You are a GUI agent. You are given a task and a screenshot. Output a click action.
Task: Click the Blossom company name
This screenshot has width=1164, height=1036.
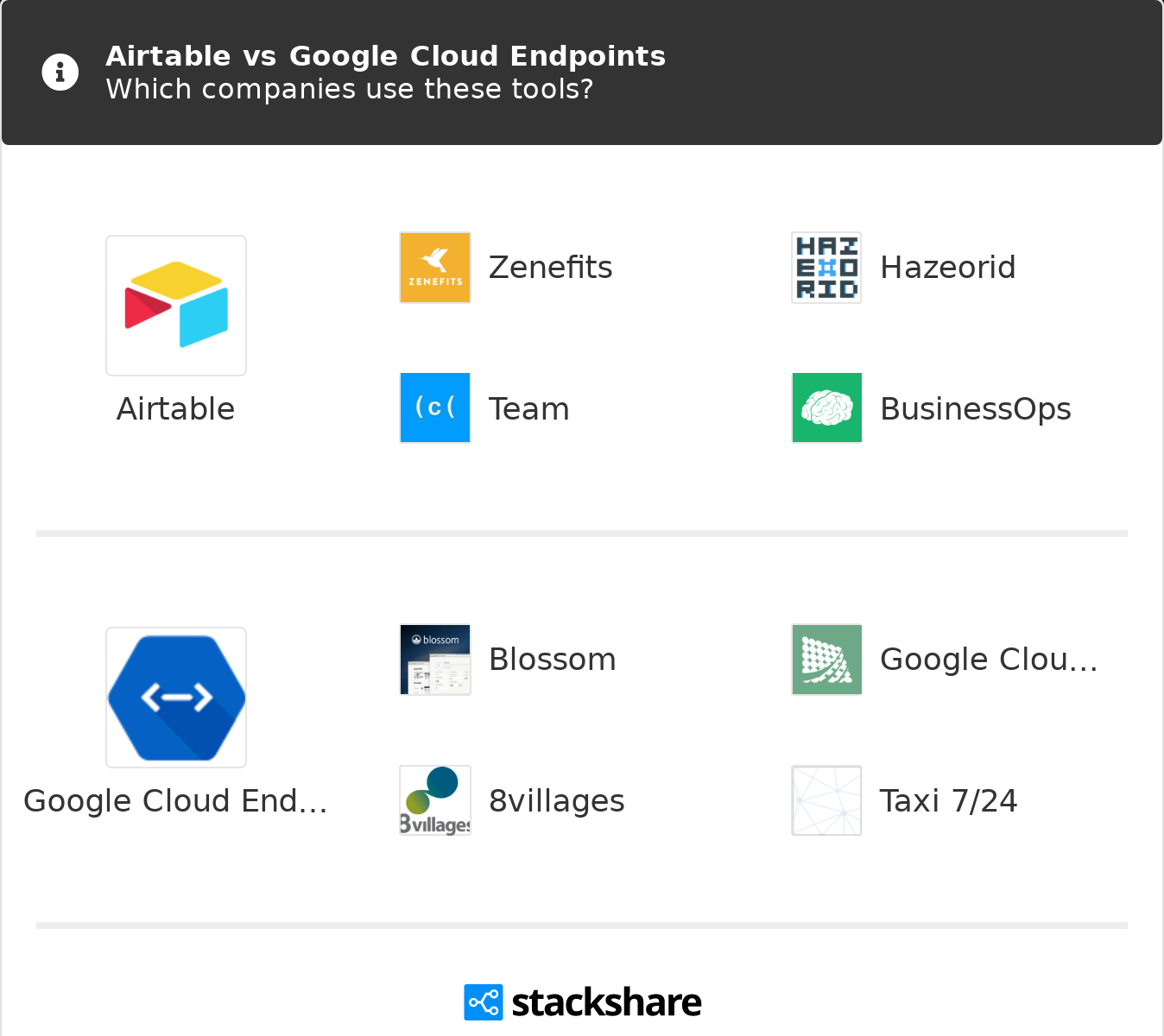(552, 660)
